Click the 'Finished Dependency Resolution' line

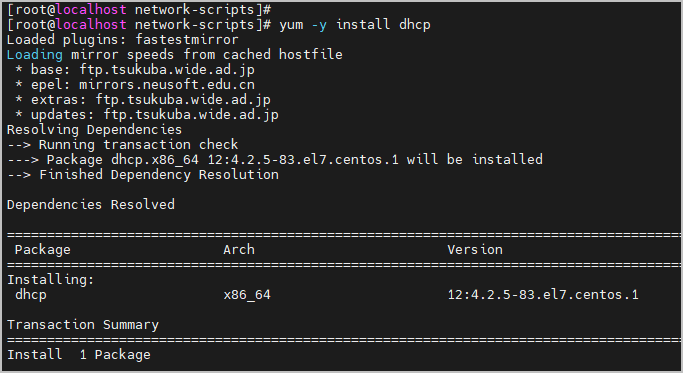[143, 175]
